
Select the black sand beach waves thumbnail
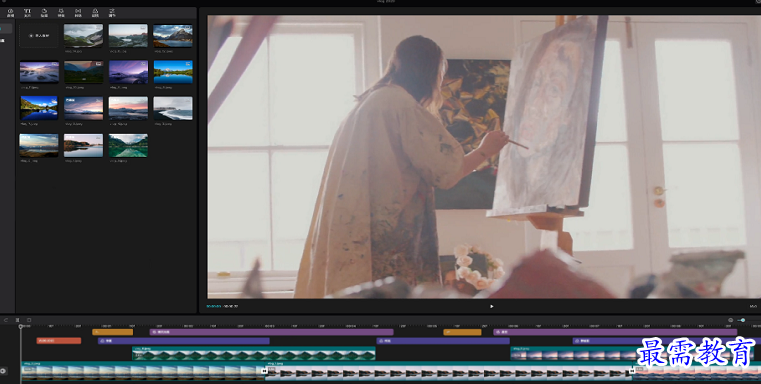click(173, 108)
